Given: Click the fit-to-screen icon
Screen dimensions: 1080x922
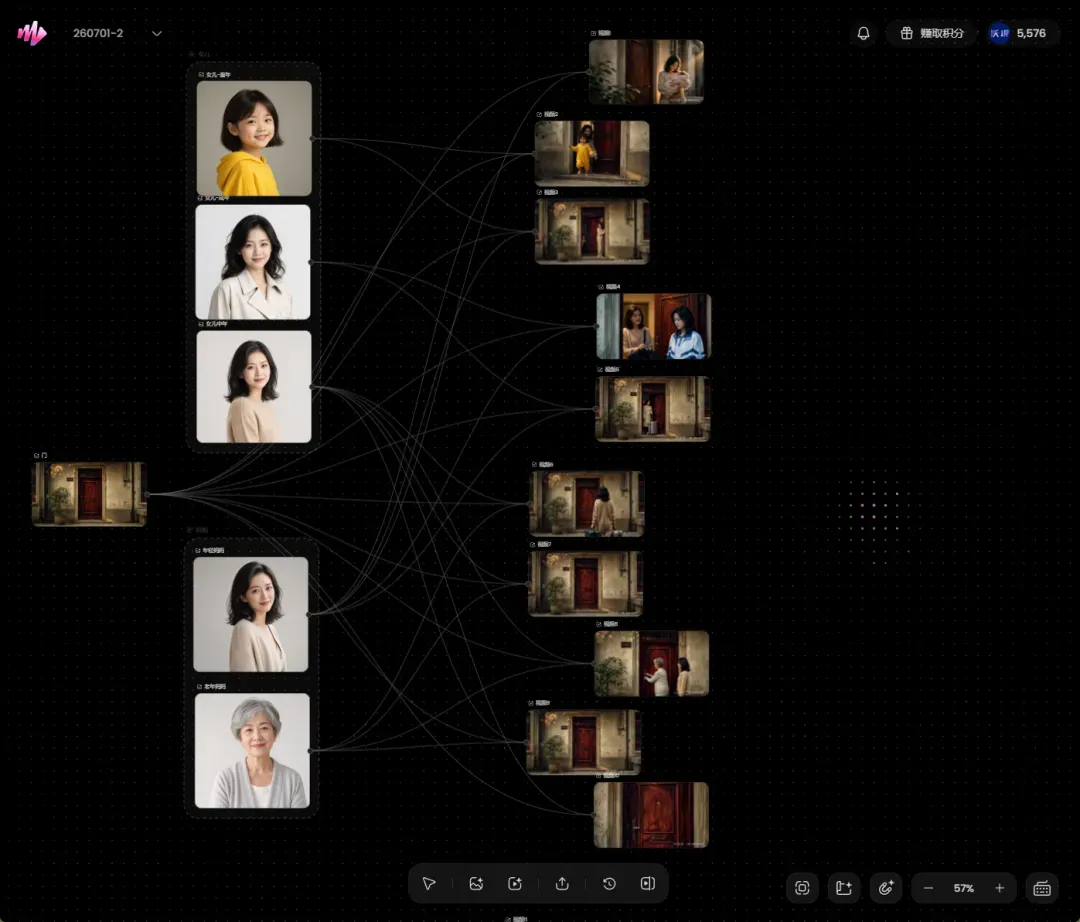Looking at the screenshot, I should point(802,888).
